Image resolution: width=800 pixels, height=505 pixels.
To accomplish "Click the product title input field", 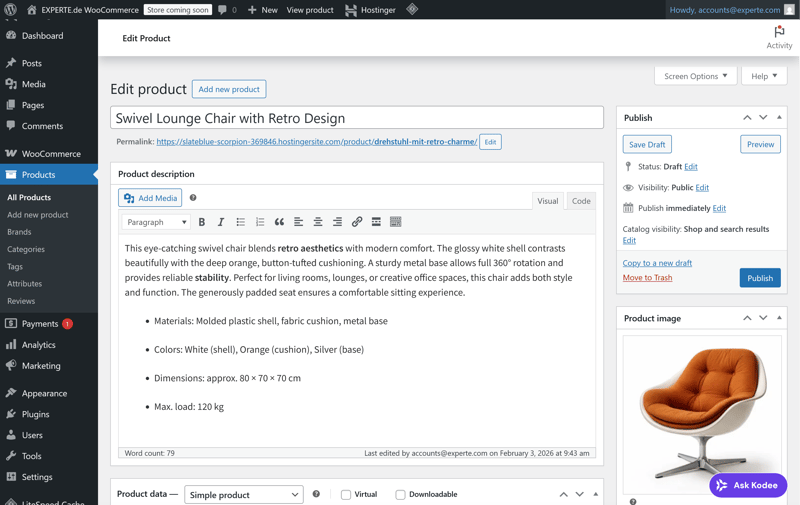I will (x=357, y=118).
